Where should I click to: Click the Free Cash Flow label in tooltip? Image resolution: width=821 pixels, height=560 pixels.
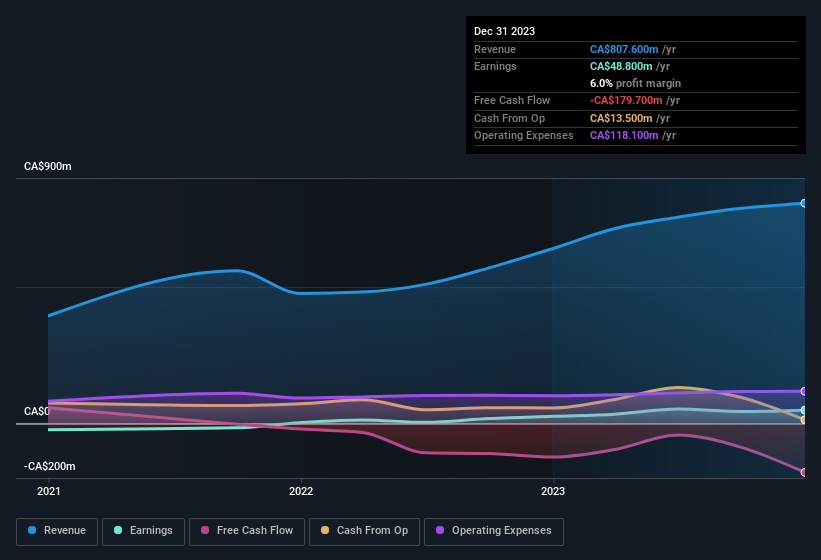click(512, 100)
